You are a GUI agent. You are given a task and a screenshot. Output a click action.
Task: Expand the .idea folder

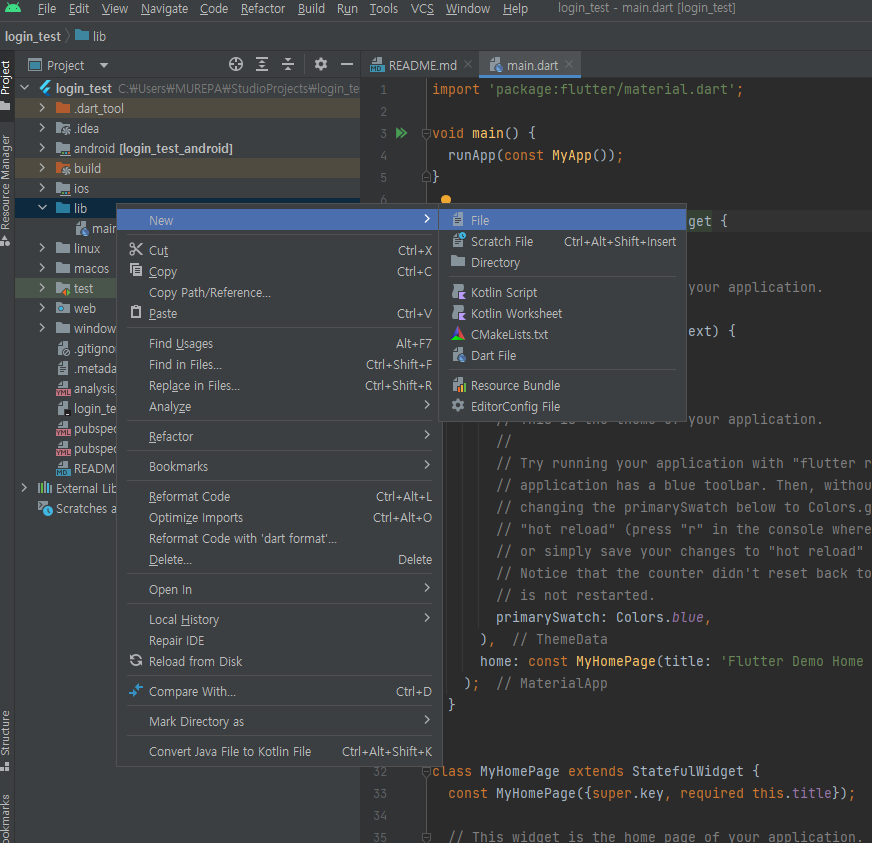(42, 128)
